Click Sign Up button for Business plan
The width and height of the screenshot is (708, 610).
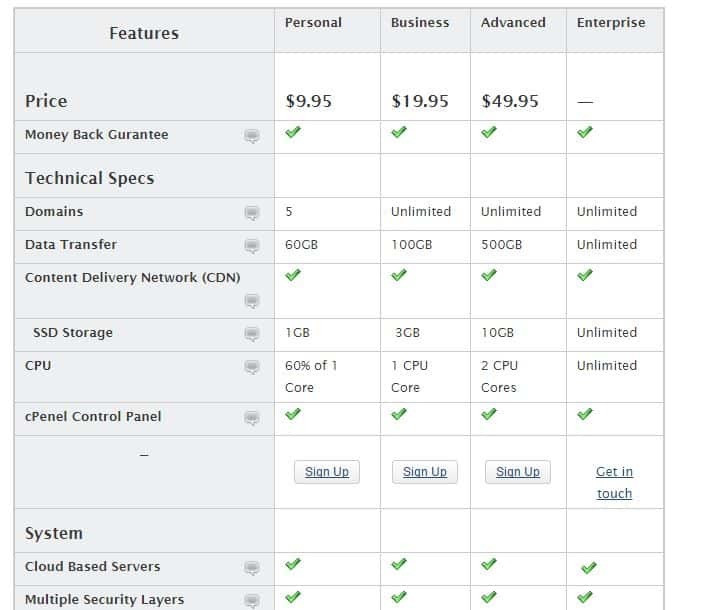tap(425, 472)
